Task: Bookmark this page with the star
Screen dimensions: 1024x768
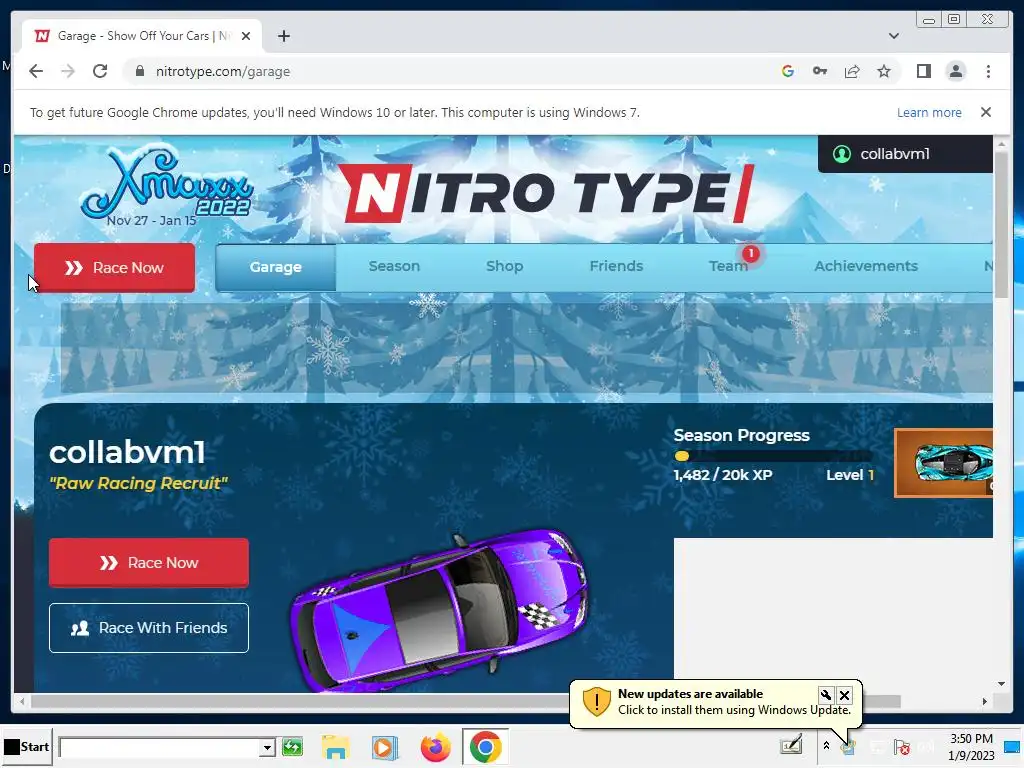Action: pos(884,71)
